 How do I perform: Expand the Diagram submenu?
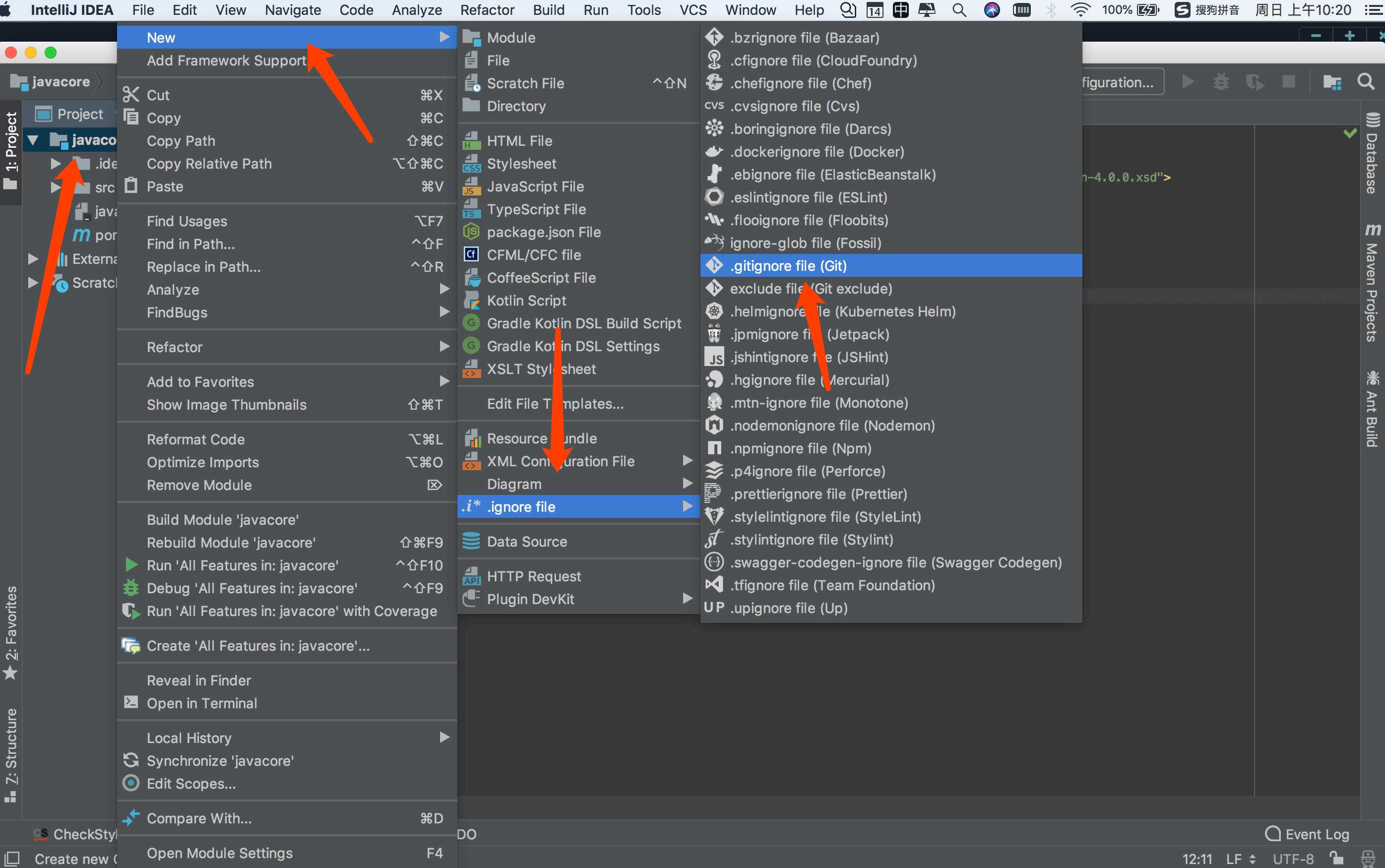coord(578,484)
